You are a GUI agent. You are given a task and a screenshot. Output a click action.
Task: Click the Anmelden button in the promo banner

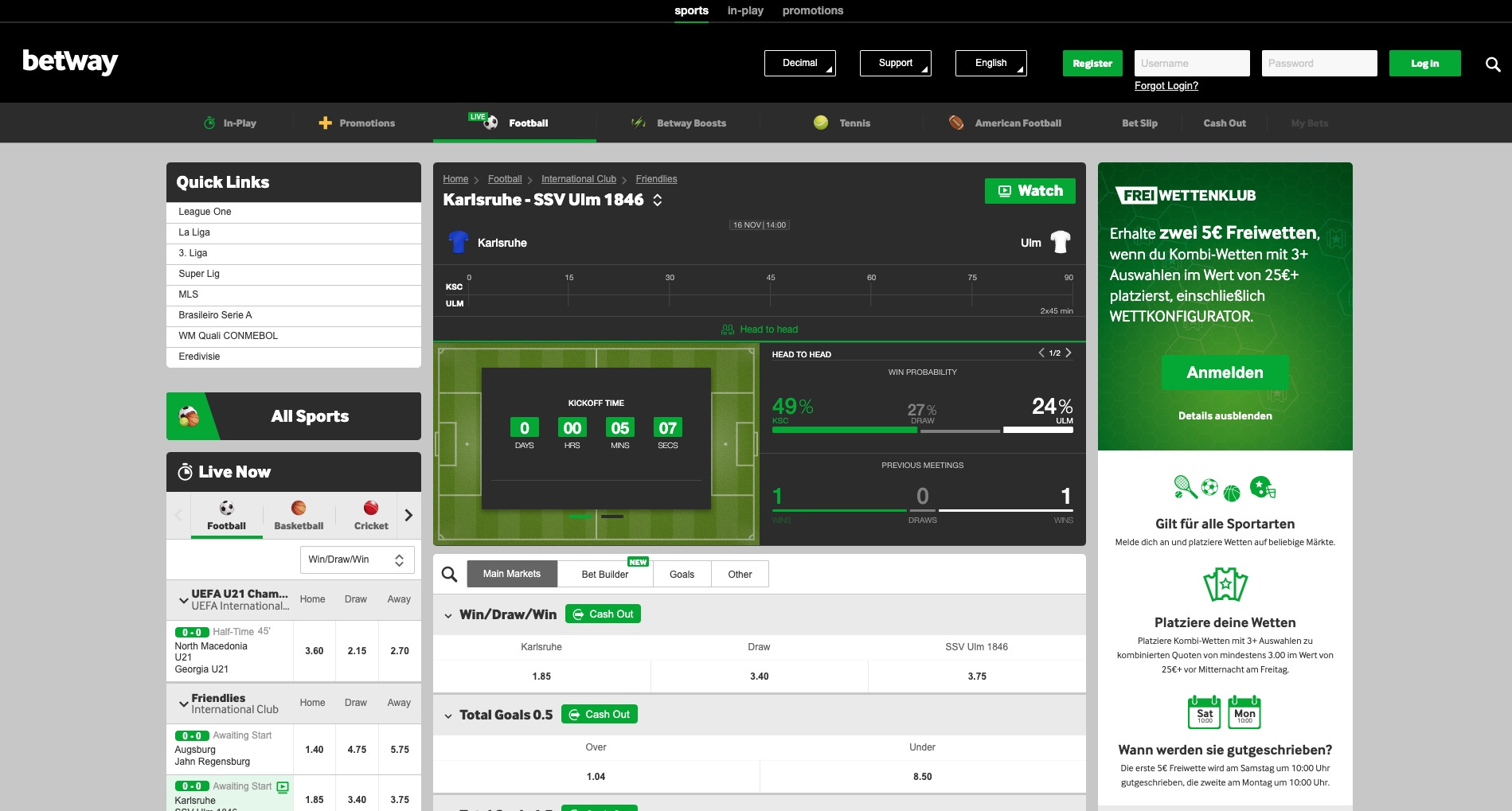[x=1225, y=372]
